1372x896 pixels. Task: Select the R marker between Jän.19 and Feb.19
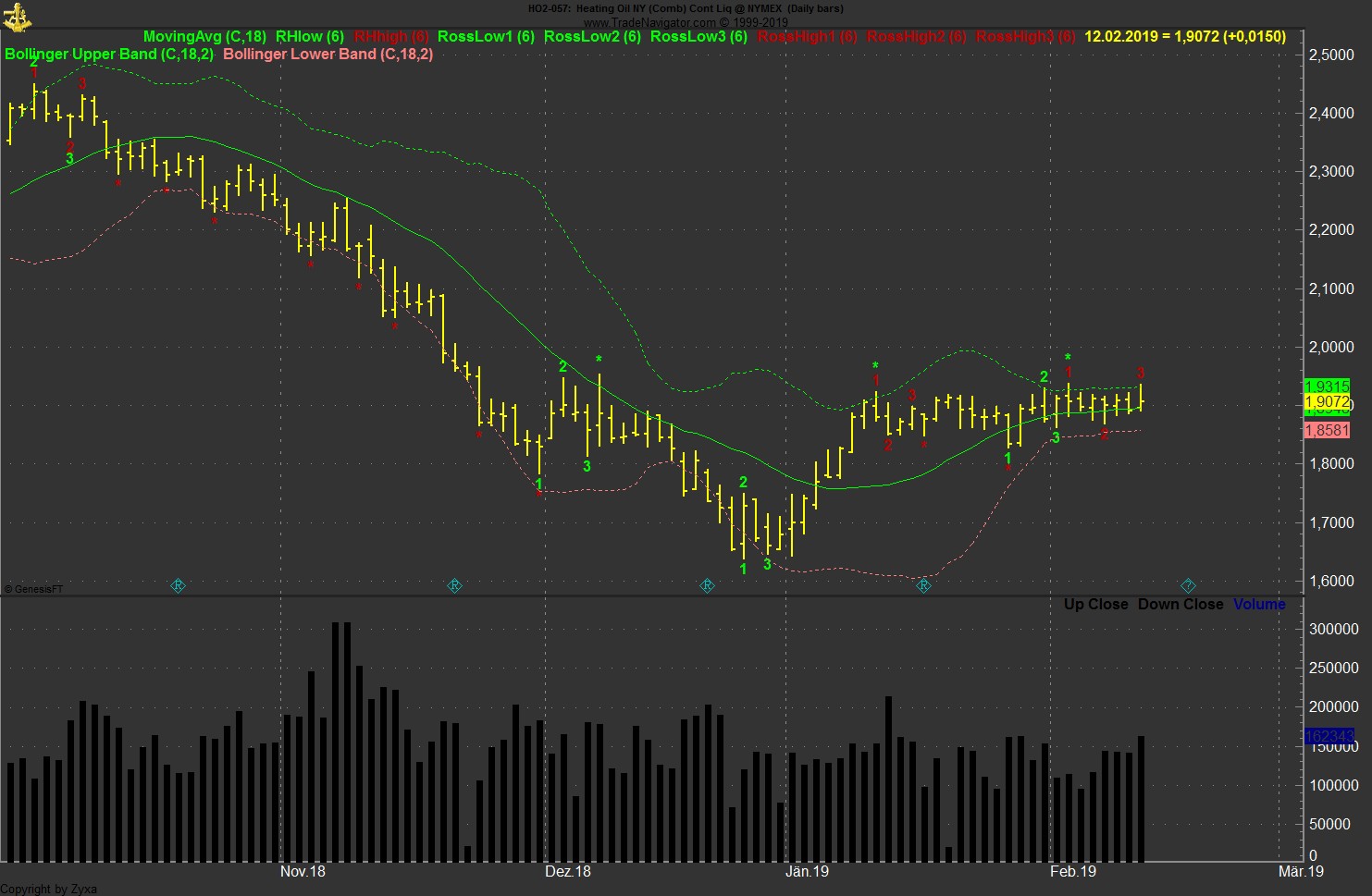(x=922, y=585)
